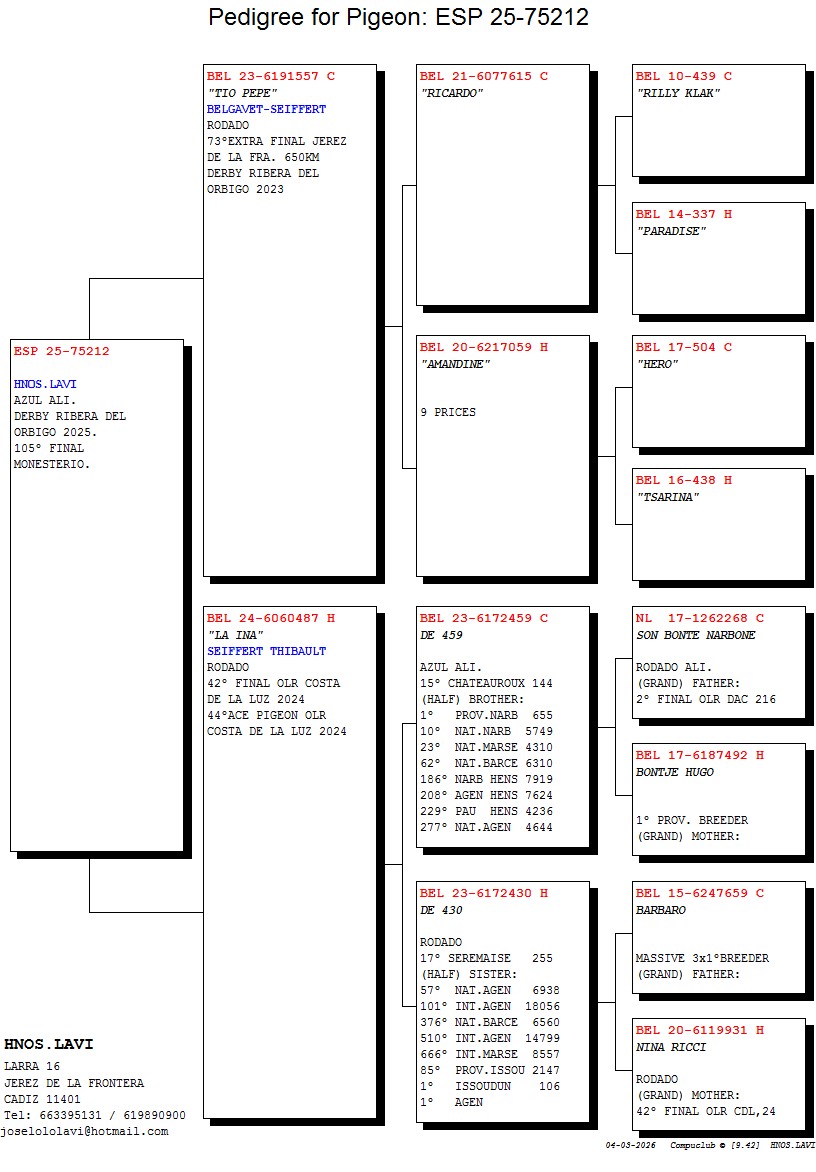Click ring number BEL 23-6172459 C
The height and width of the screenshot is (1172, 816).
click(483, 618)
